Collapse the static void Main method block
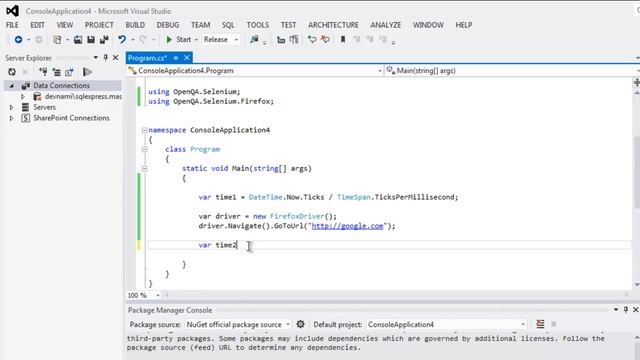 coord(144,168)
